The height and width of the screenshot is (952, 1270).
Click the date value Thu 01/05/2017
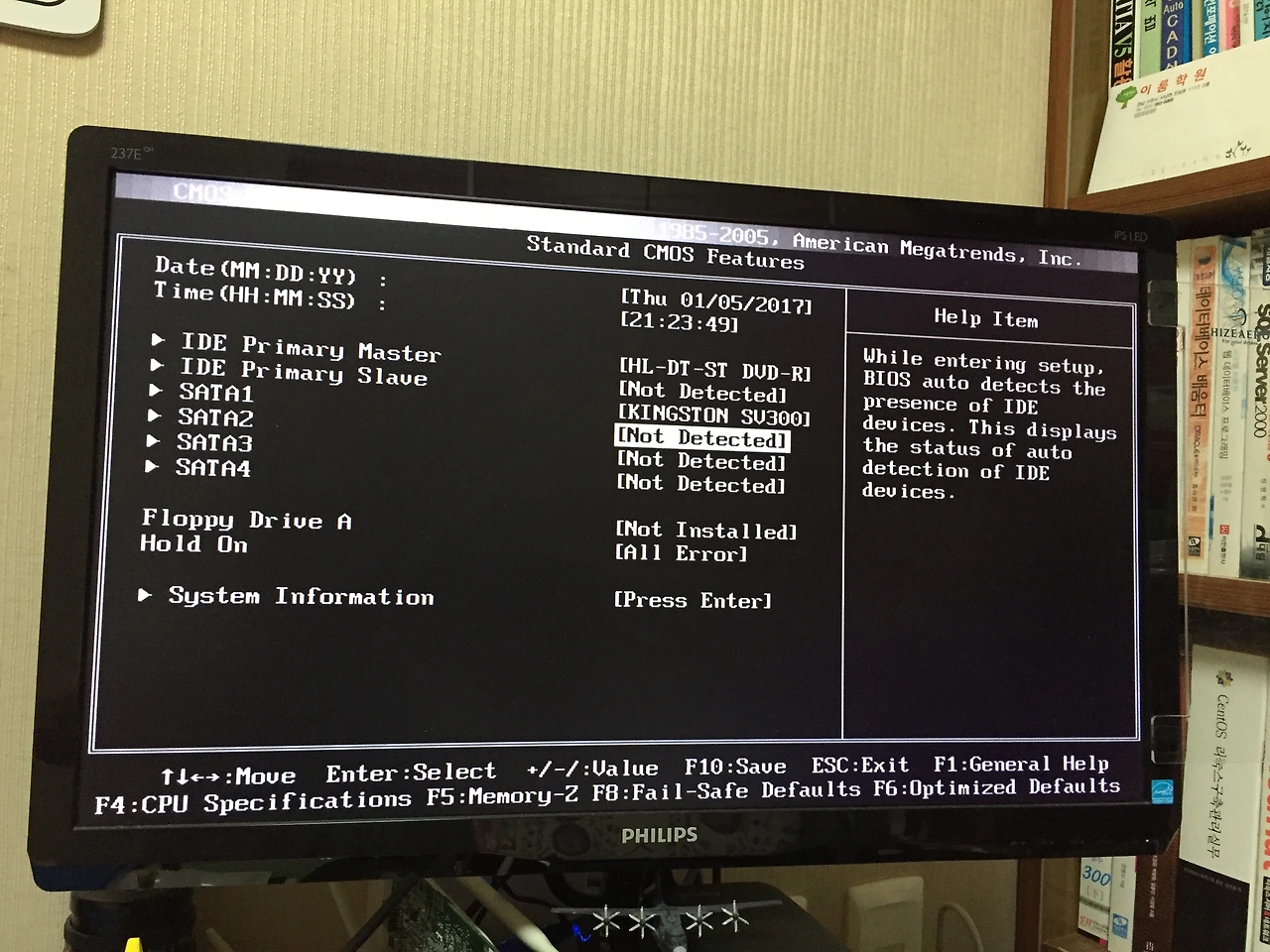tap(716, 301)
